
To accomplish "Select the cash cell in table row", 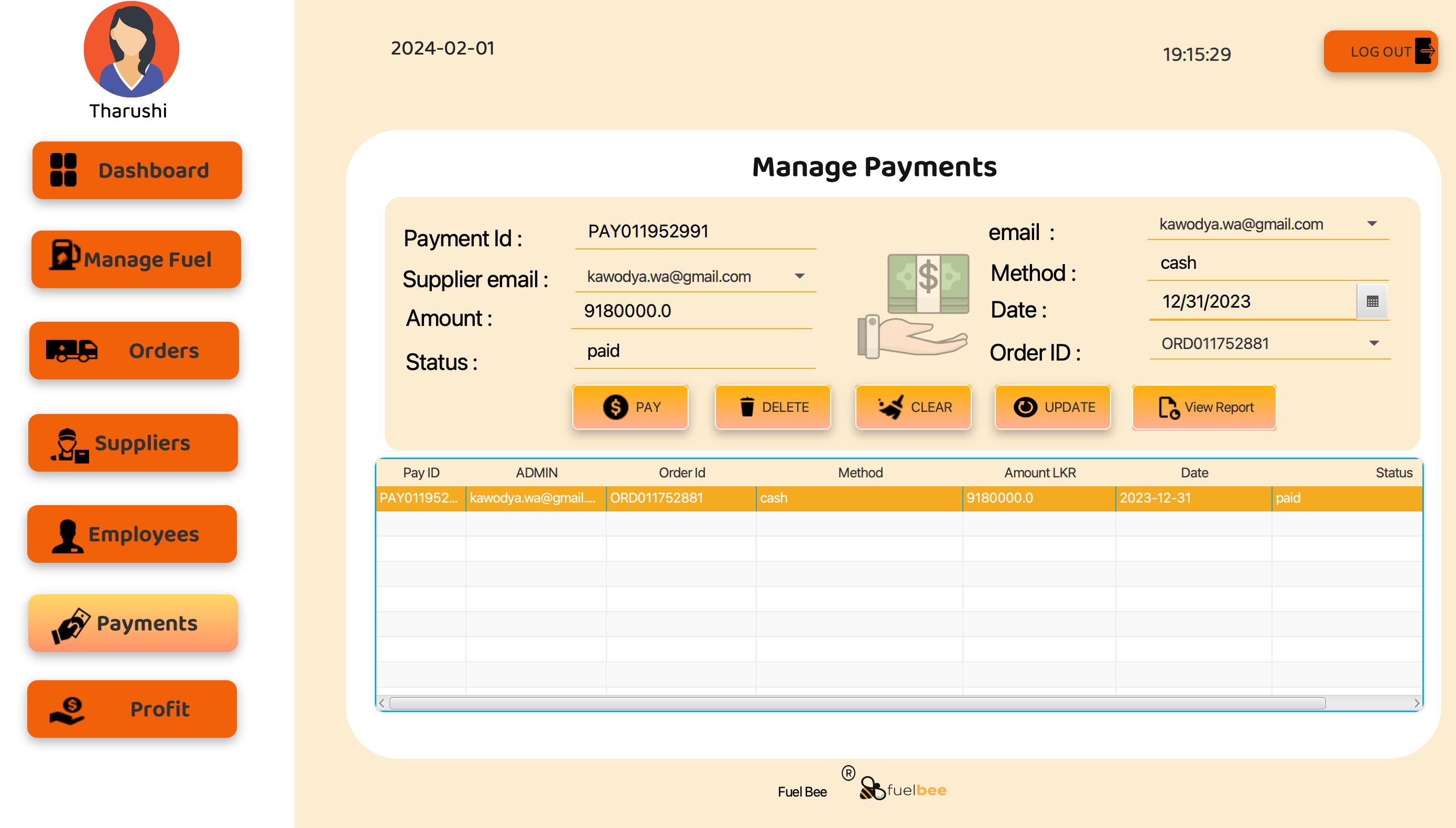I will (860, 498).
